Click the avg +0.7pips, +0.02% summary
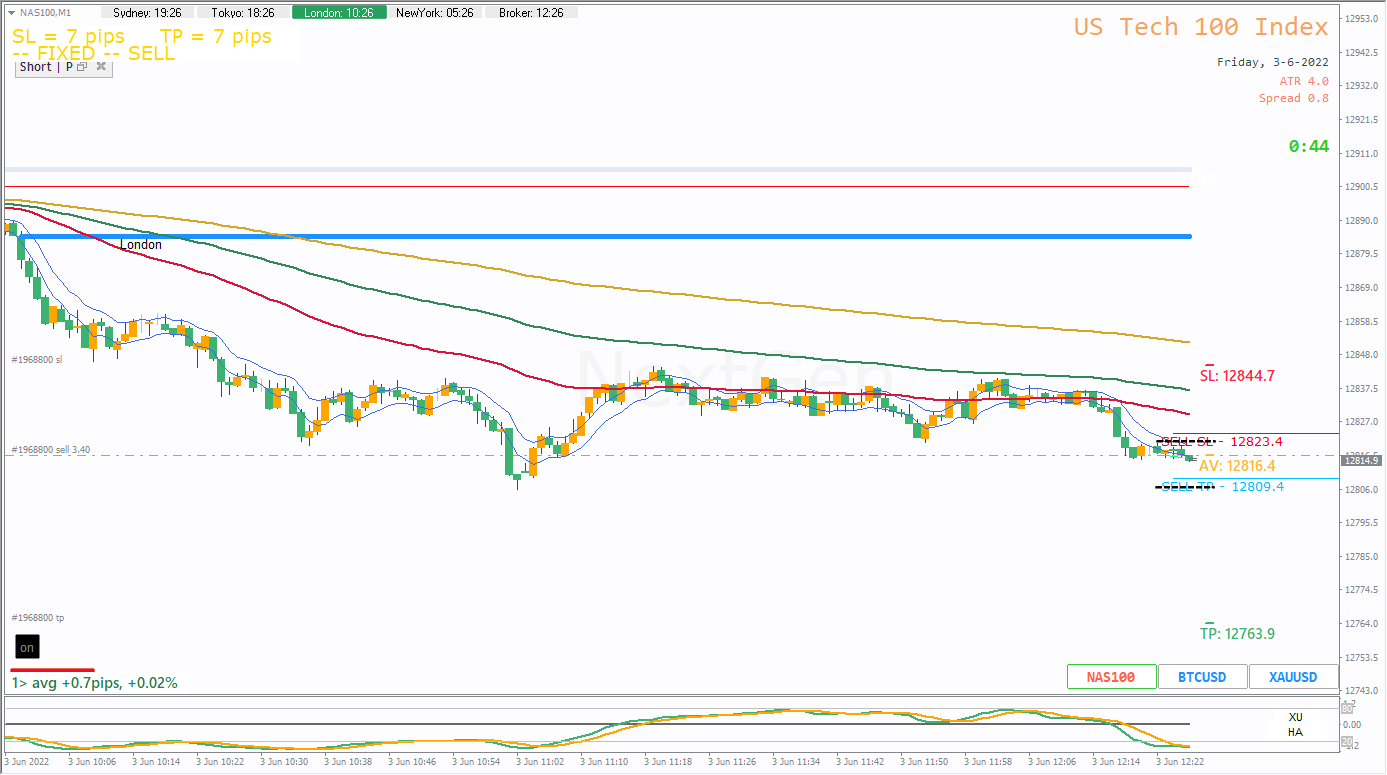 pos(95,683)
